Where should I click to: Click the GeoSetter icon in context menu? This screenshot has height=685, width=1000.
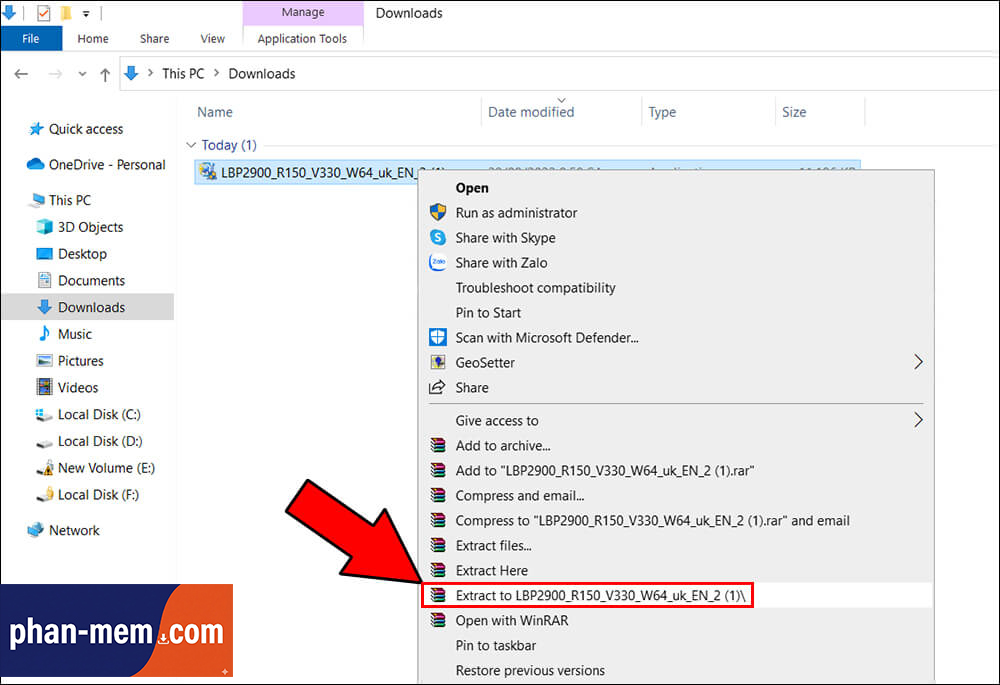pyautogui.click(x=437, y=363)
